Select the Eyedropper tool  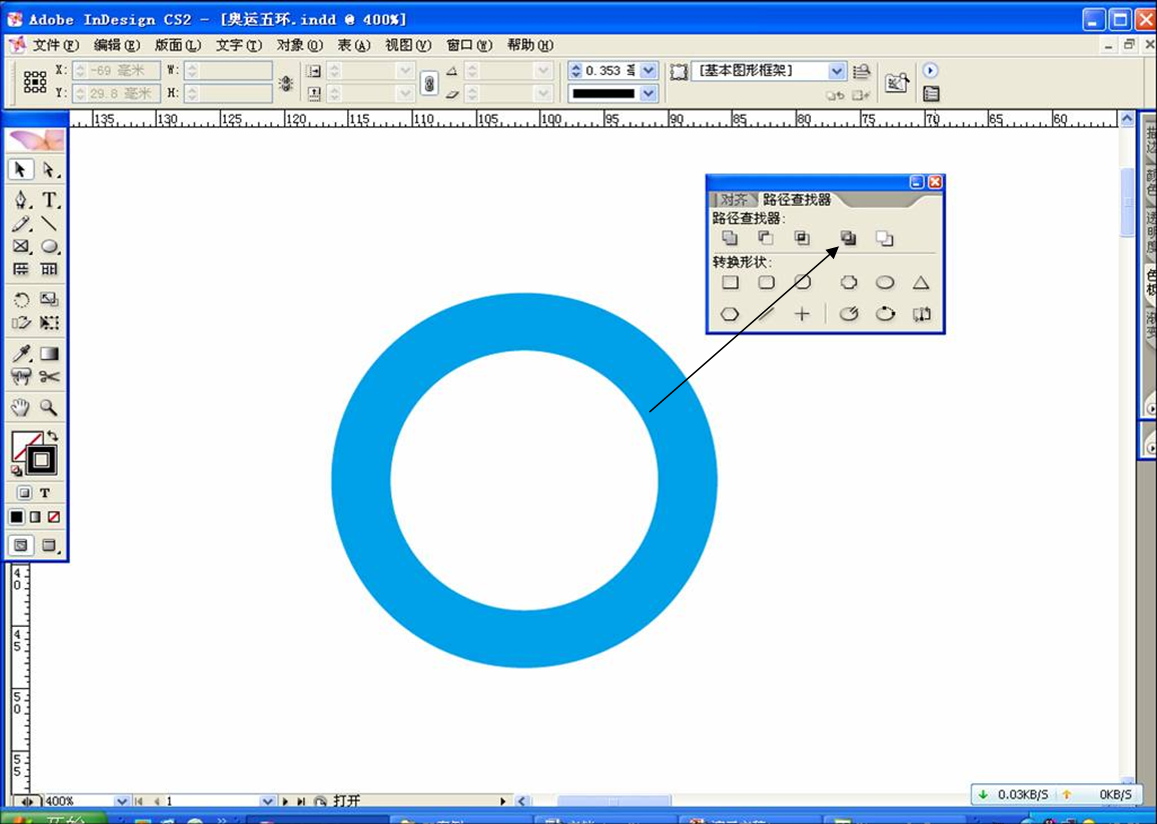21,354
